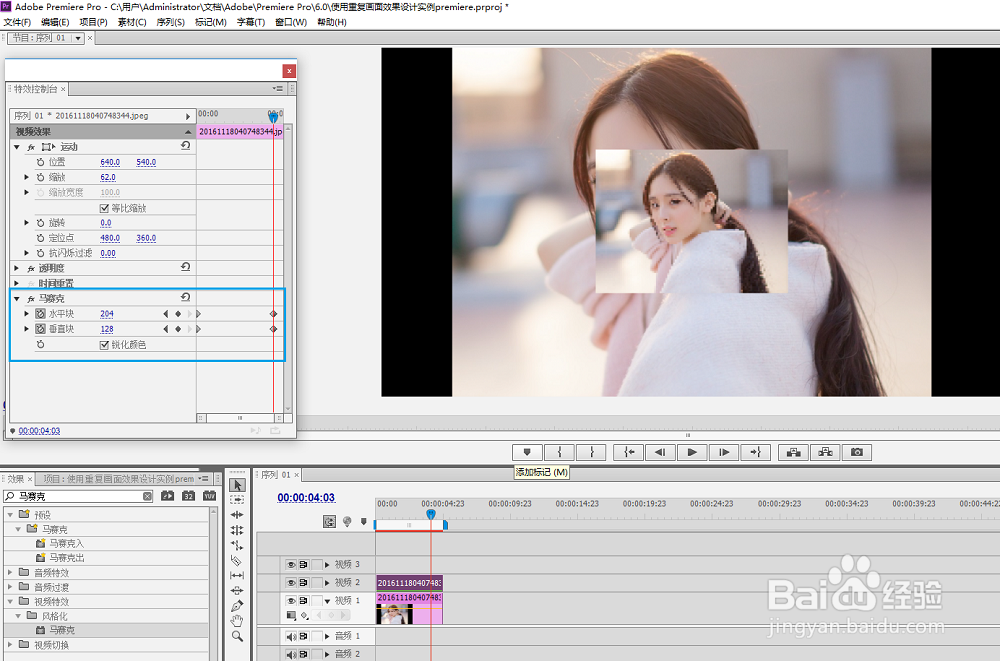
Task: Hide Video 2 track output eye
Action: [291, 583]
